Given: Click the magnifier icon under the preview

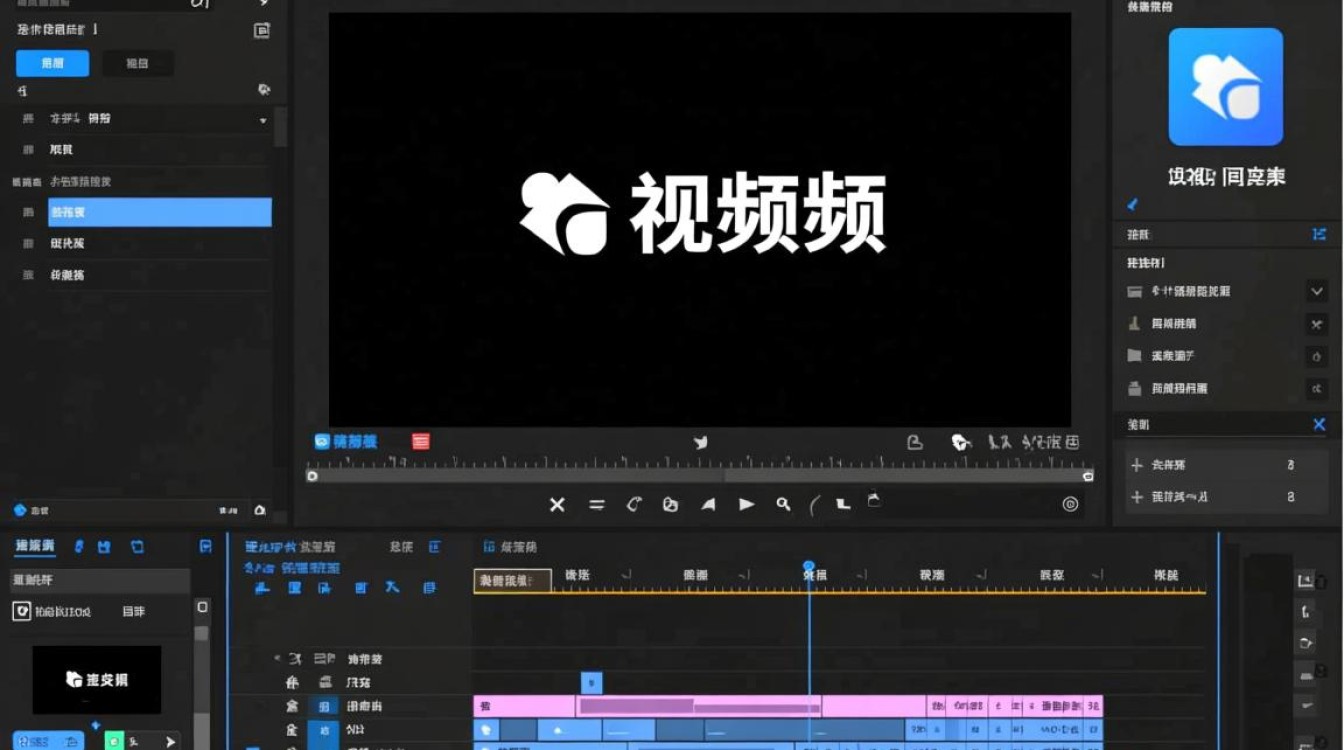Looking at the screenshot, I should (783, 505).
